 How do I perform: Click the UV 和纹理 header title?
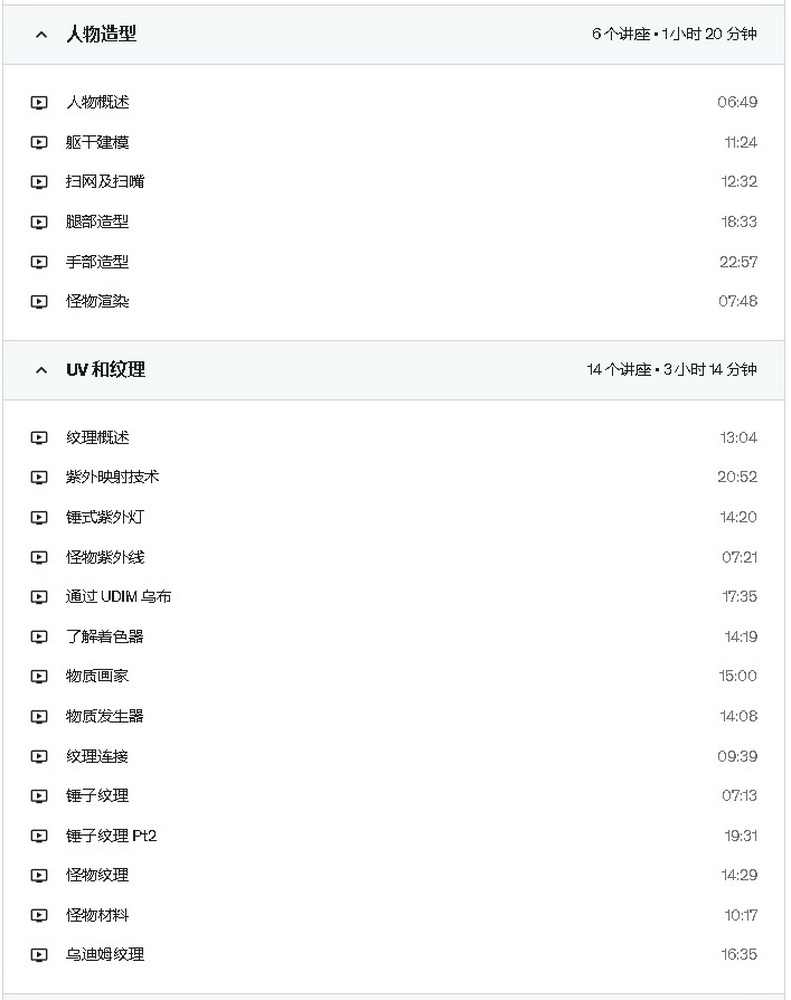coord(106,369)
